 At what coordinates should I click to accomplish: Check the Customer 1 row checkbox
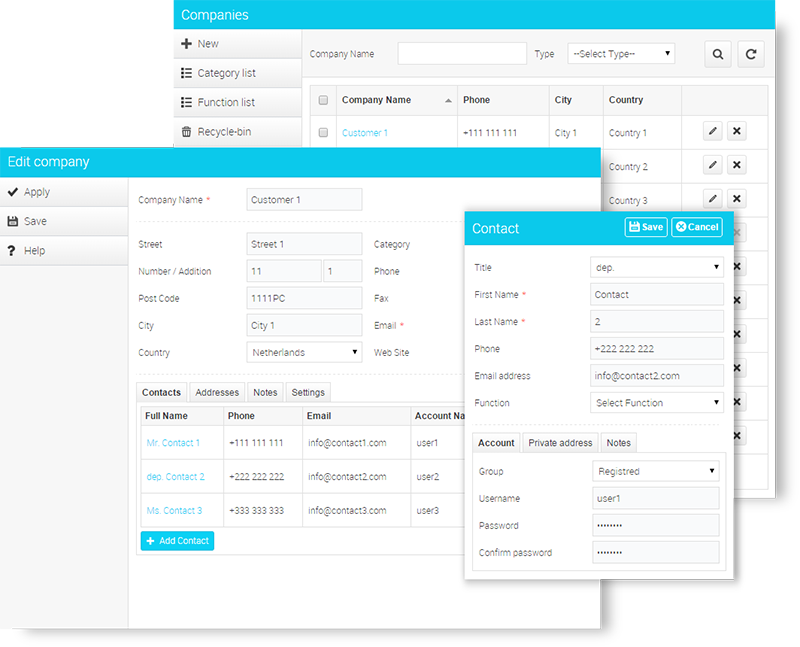pyautogui.click(x=323, y=133)
